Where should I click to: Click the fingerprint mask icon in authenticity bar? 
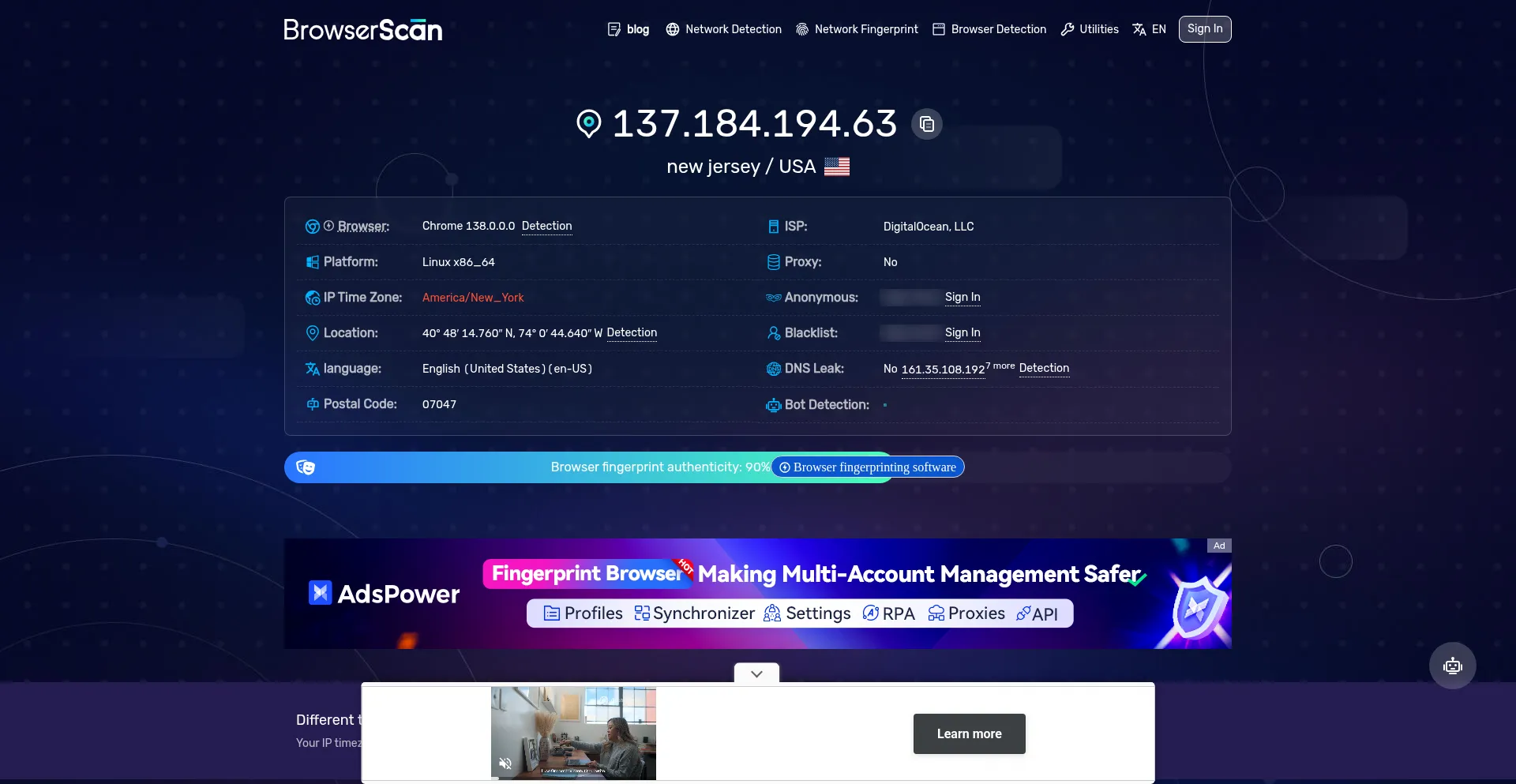point(306,467)
